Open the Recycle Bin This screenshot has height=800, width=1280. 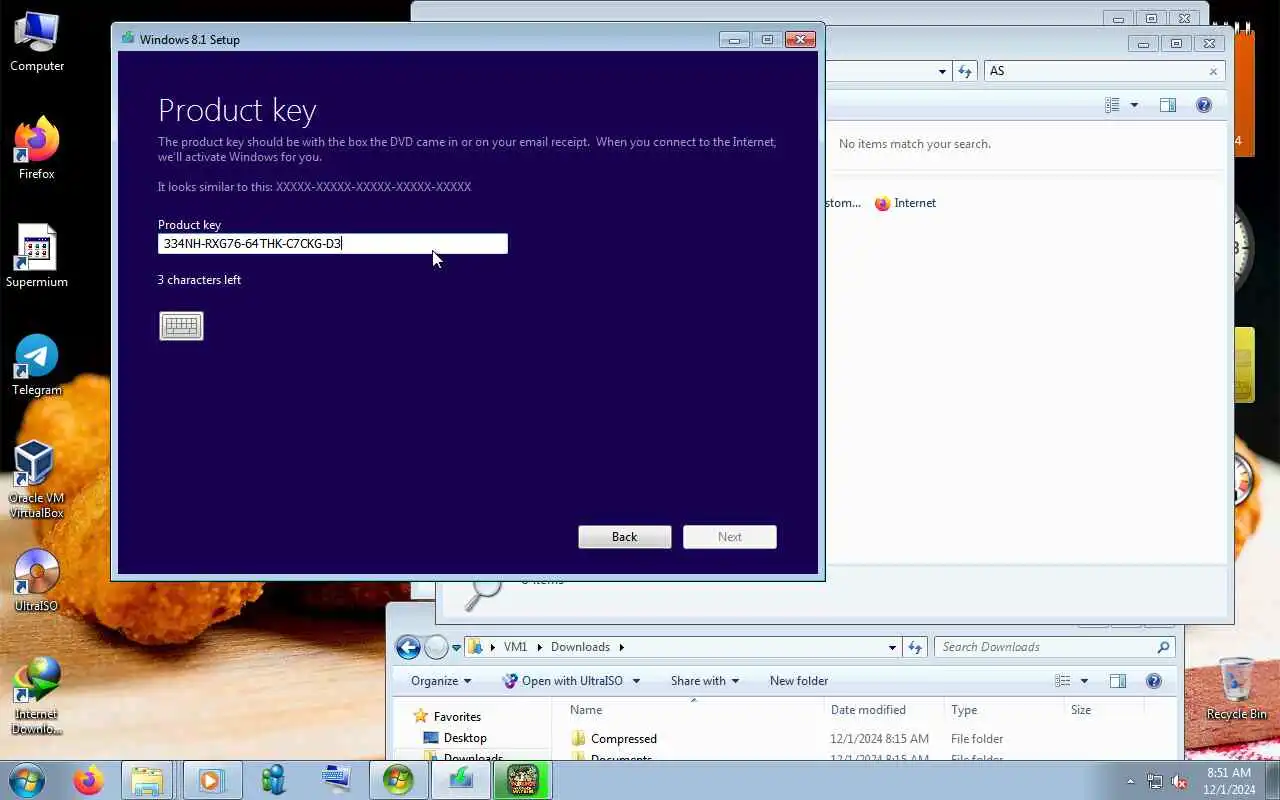pyautogui.click(x=1236, y=689)
